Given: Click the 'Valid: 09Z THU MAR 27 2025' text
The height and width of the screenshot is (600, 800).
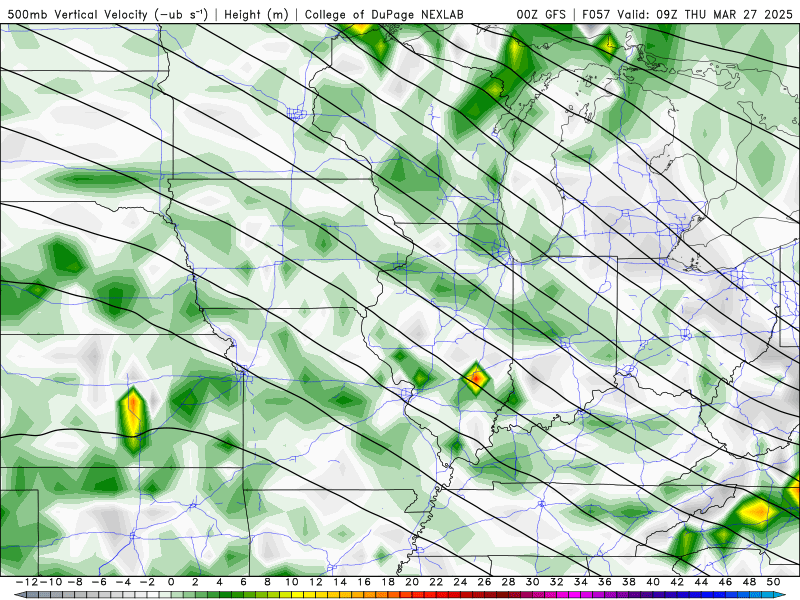Looking at the screenshot, I should point(705,14).
